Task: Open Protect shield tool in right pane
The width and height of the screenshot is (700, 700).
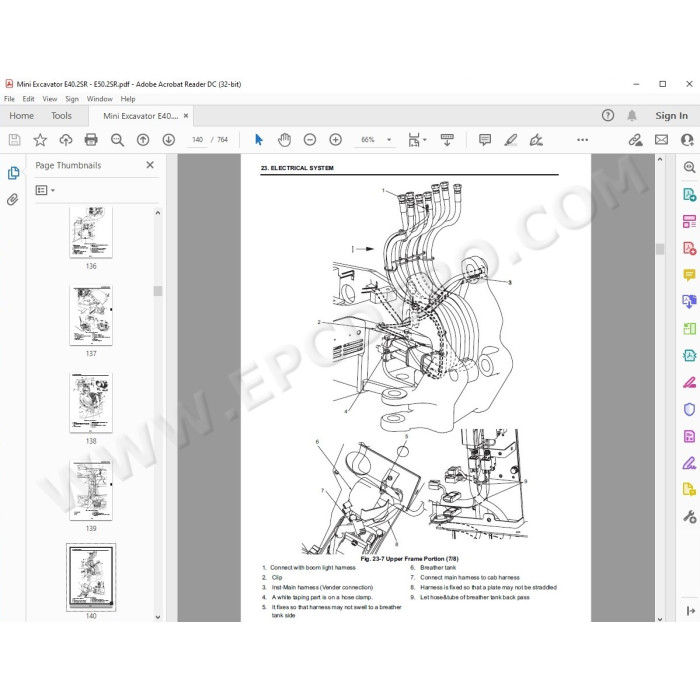Action: 689,409
